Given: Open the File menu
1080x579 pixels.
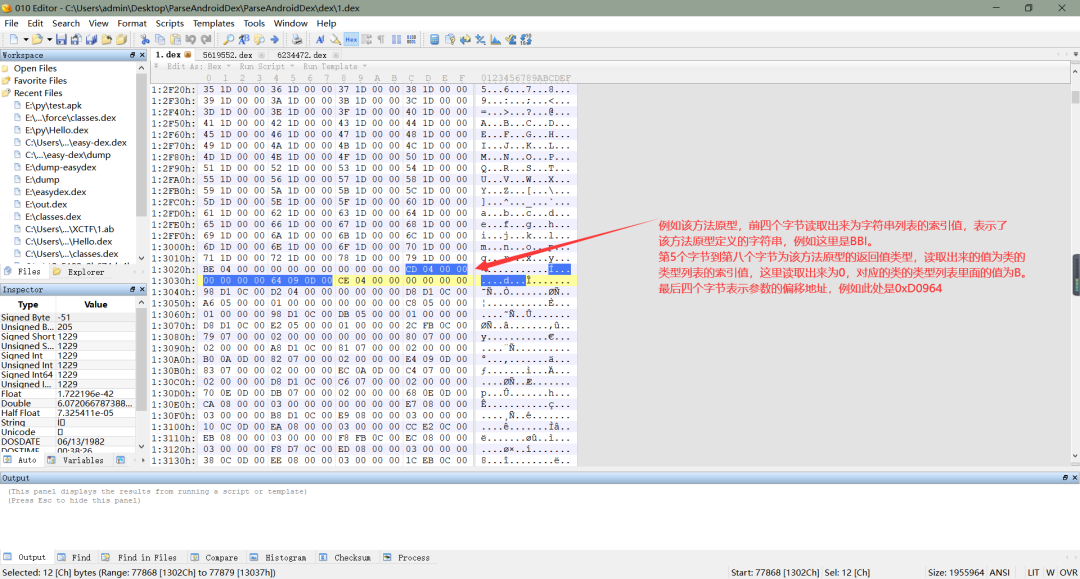Looking at the screenshot, I should coord(12,23).
